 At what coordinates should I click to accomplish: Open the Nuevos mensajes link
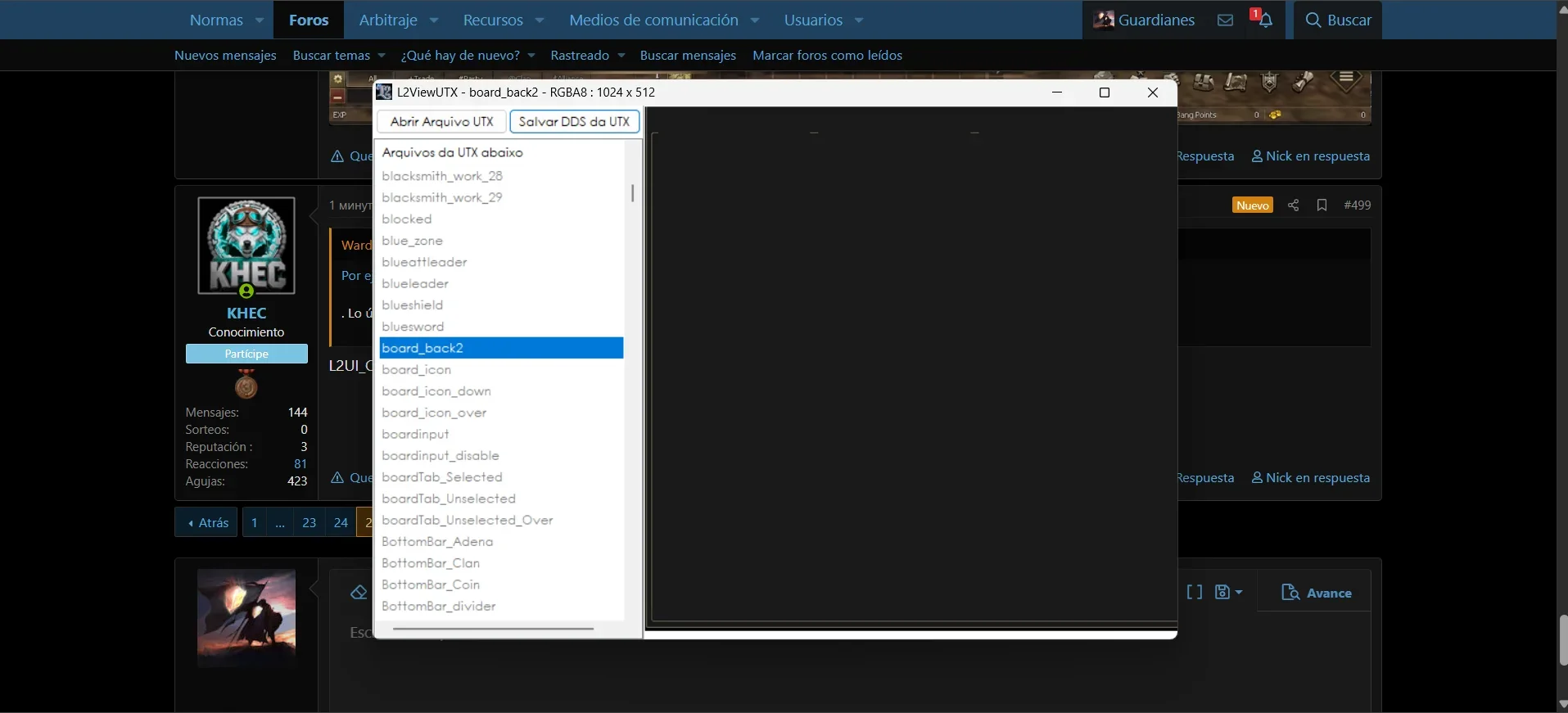[225, 56]
